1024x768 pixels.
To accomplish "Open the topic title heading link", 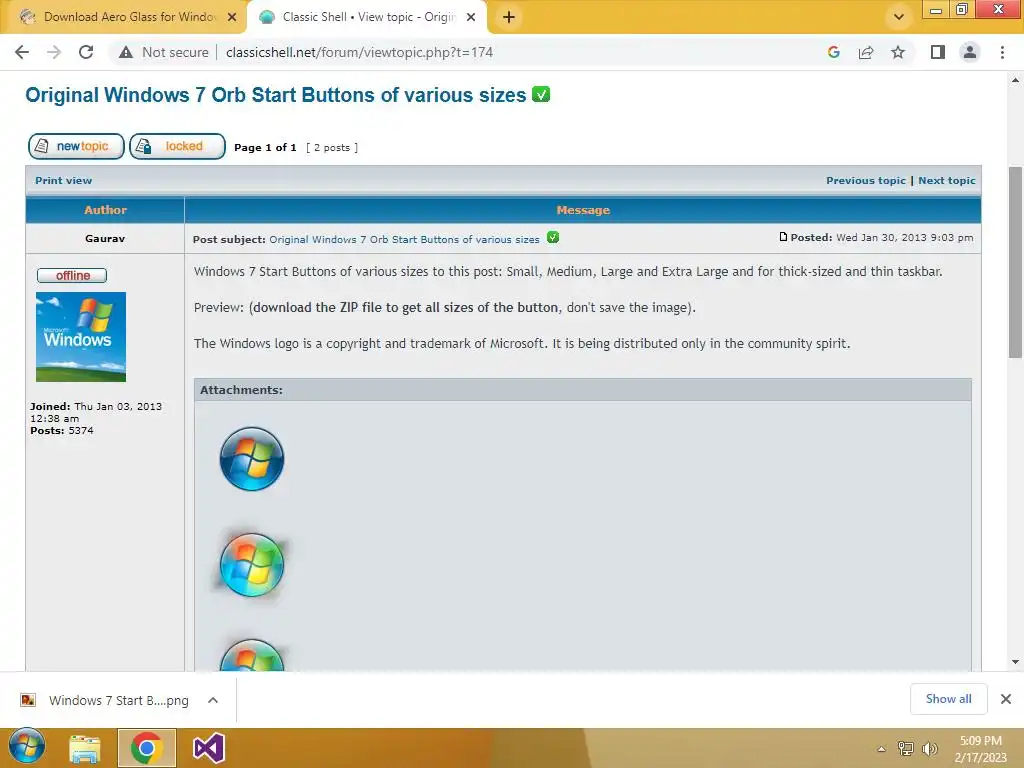I will (276, 95).
